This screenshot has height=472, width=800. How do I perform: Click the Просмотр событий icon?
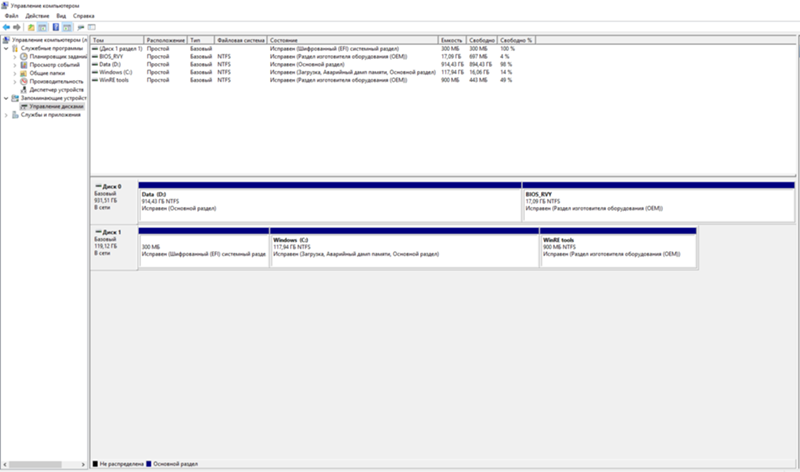point(23,65)
